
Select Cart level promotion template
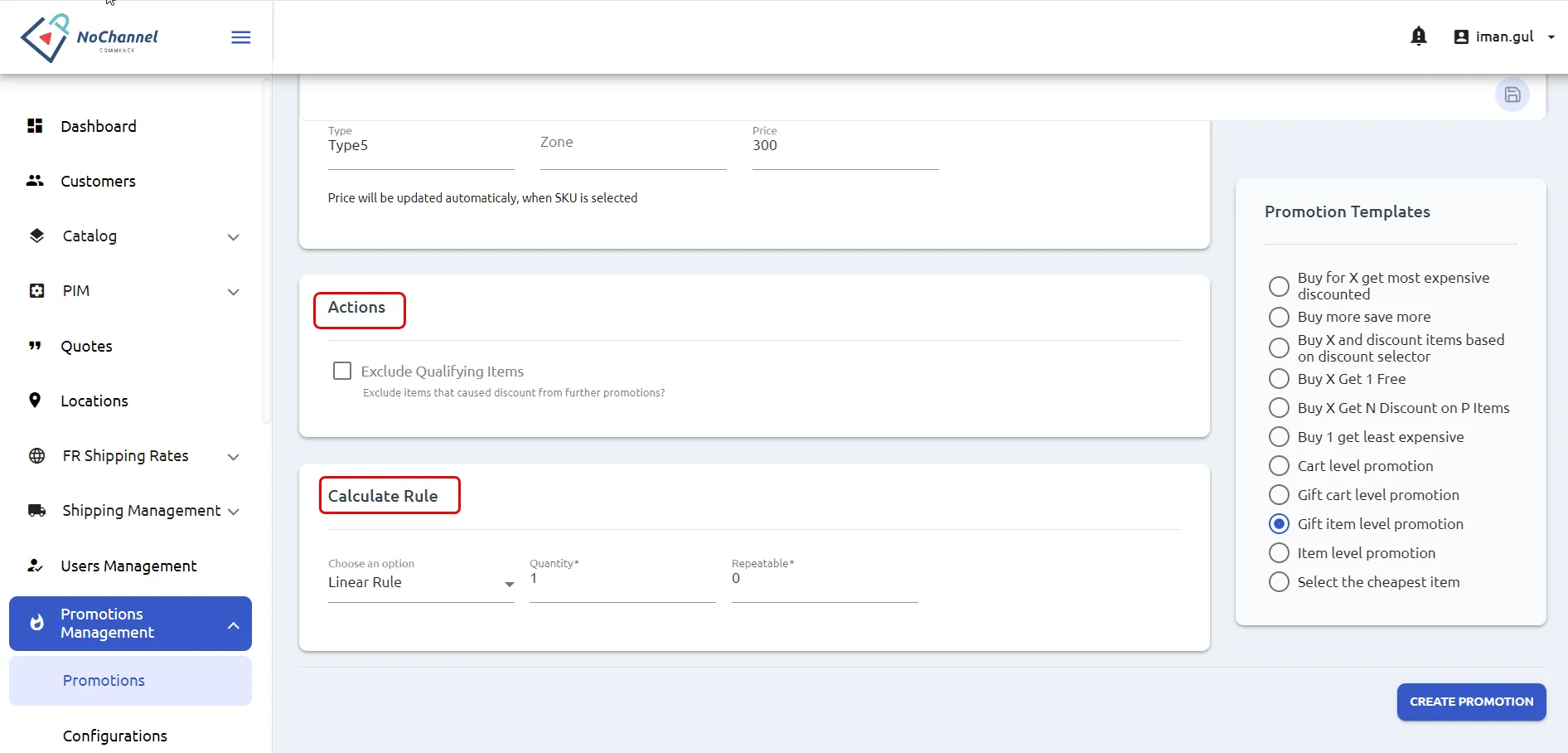click(1279, 466)
